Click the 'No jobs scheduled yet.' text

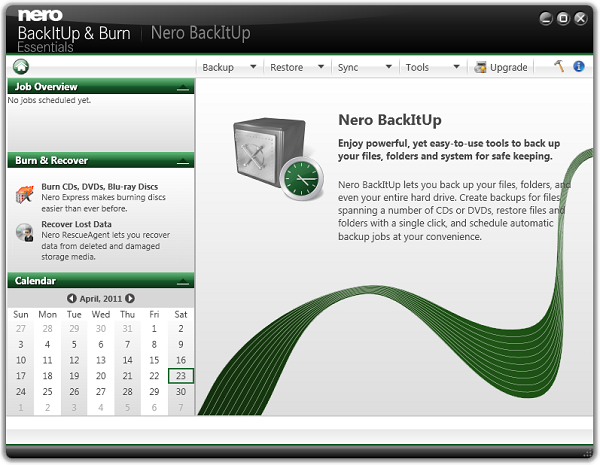tap(49, 100)
